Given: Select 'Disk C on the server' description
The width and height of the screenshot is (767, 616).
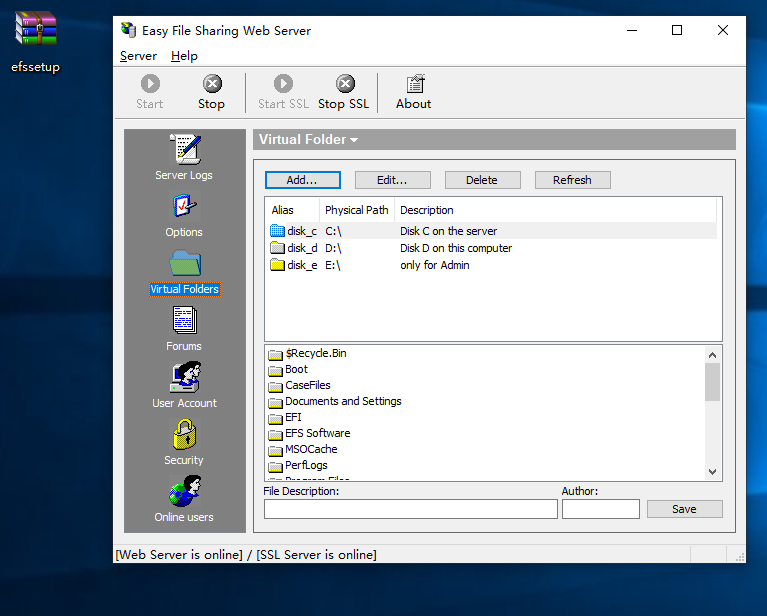Looking at the screenshot, I should coord(449,231).
